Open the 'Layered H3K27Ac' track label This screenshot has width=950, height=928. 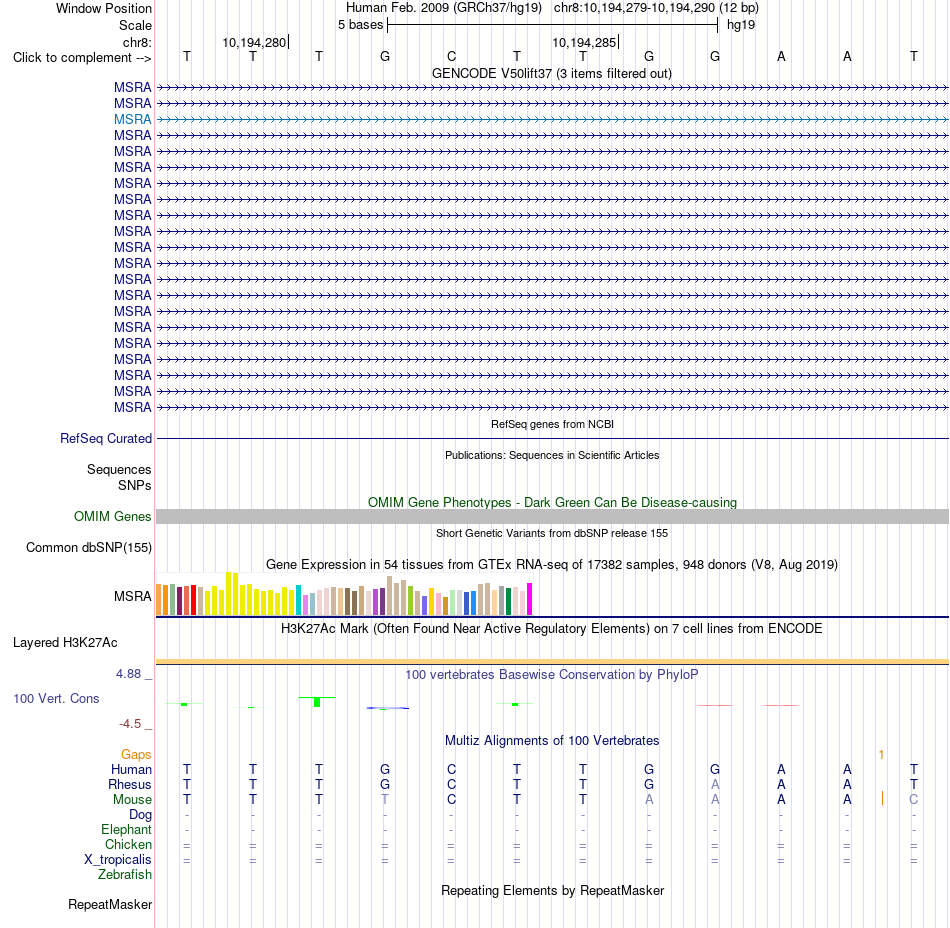coord(65,643)
